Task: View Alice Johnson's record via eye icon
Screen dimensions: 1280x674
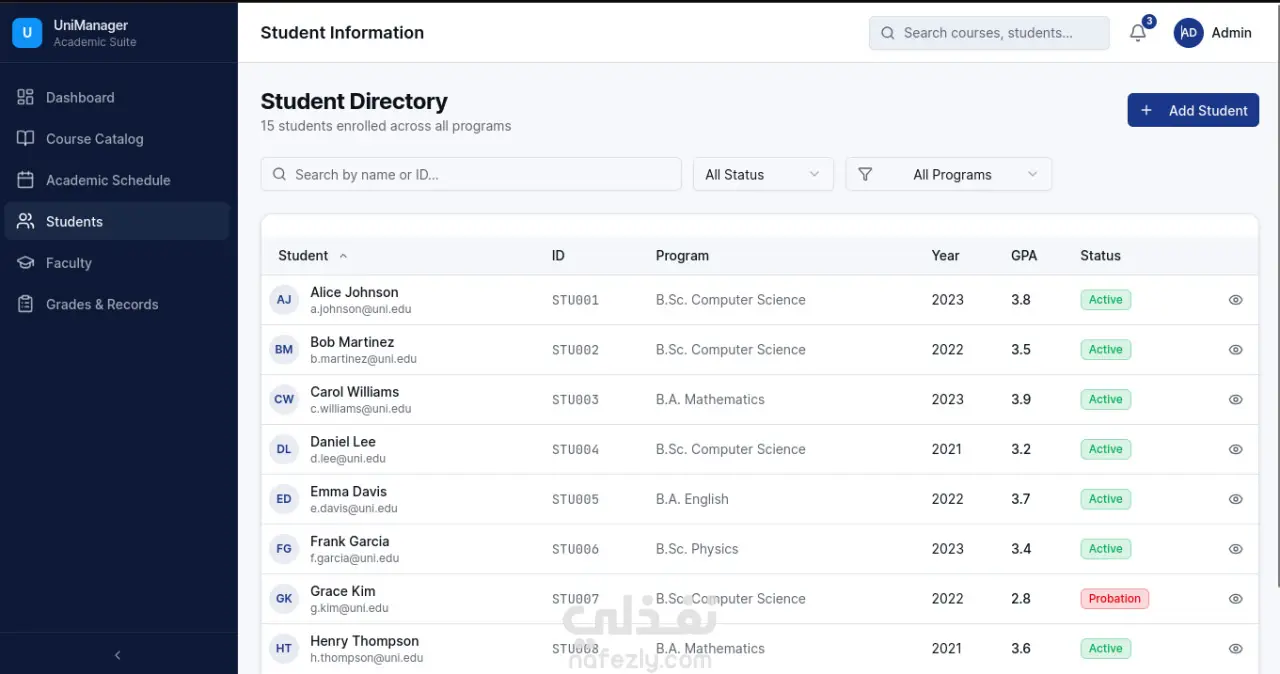Action: click(1235, 300)
